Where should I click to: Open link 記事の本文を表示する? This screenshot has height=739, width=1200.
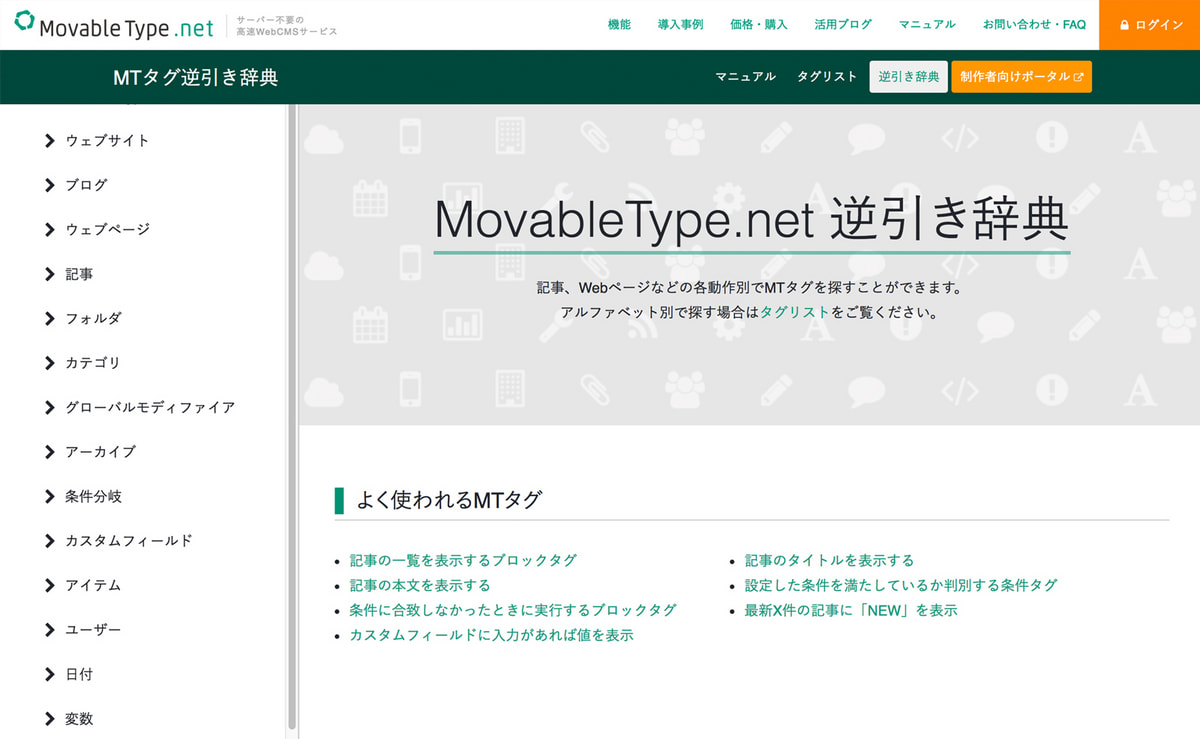(420, 585)
